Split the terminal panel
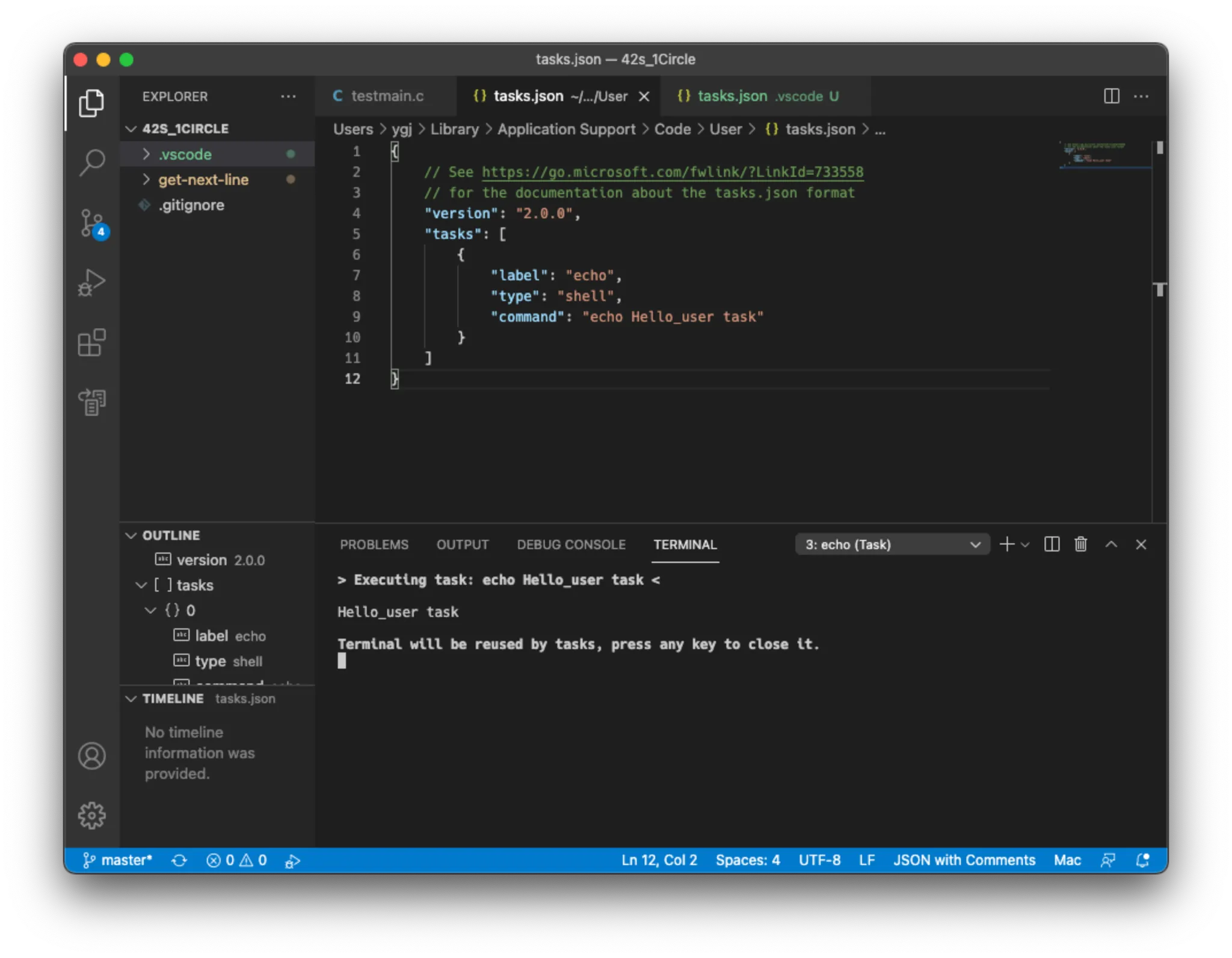The height and width of the screenshot is (958, 1232). click(1052, 544)
